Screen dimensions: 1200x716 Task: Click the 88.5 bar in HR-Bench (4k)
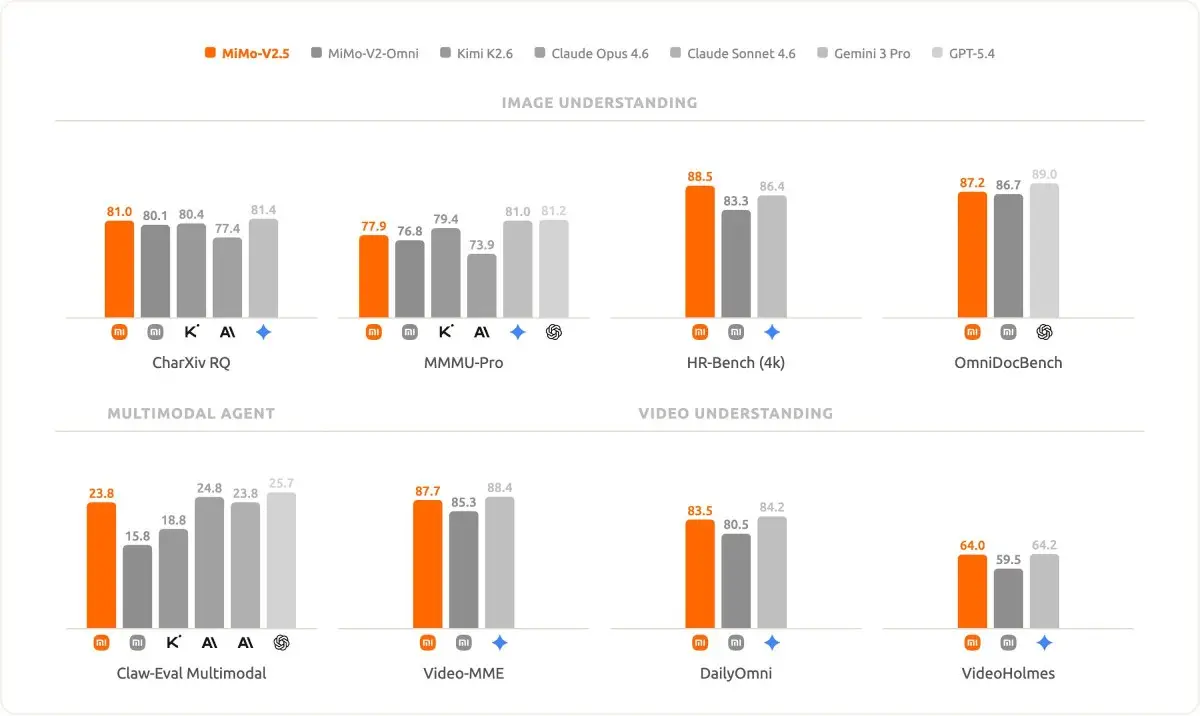pyautogui.click(x=700, y=252)
